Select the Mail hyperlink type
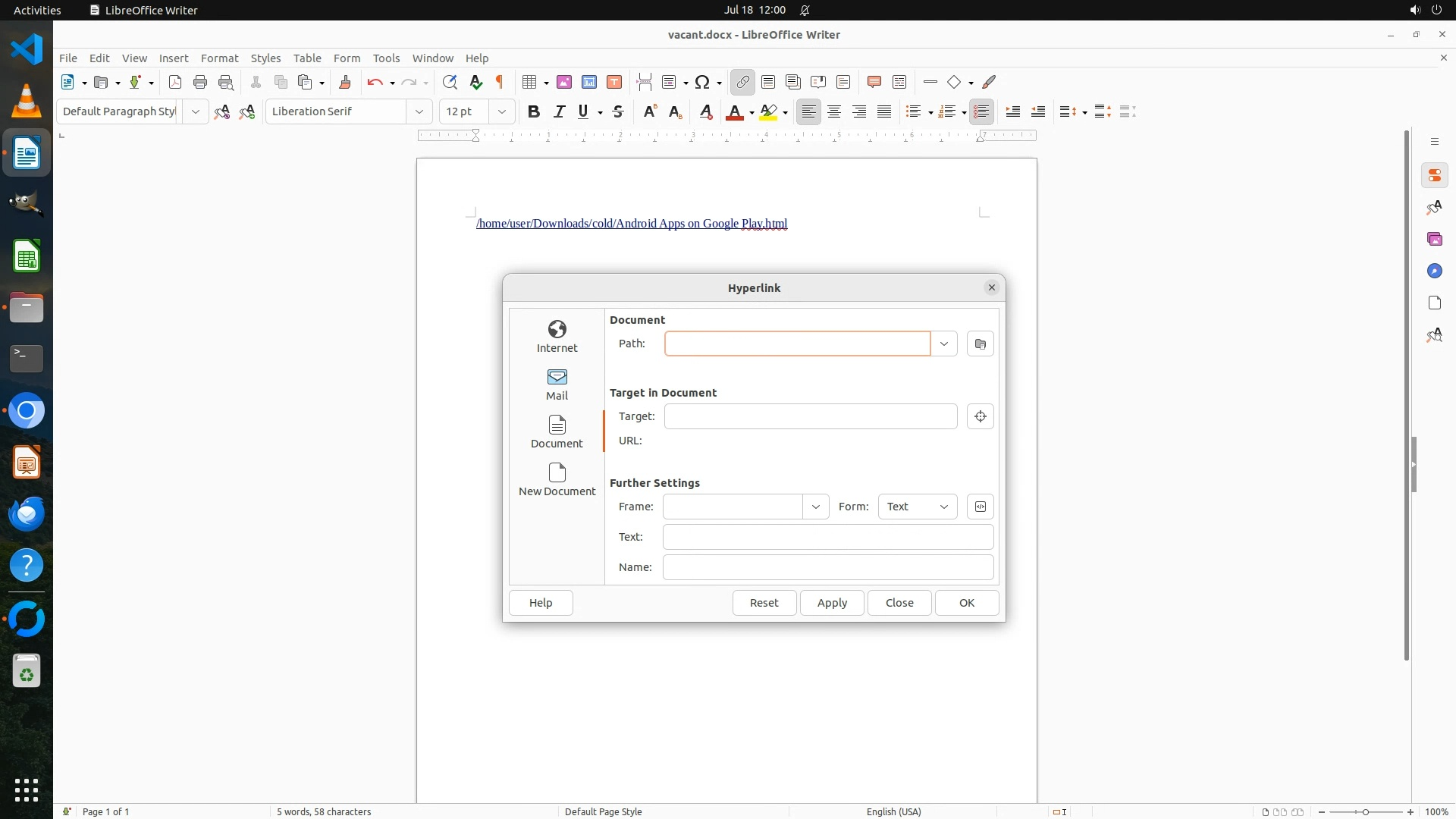Image resolution: width=1456 pixels, height=819 pixels. point(557,384)
